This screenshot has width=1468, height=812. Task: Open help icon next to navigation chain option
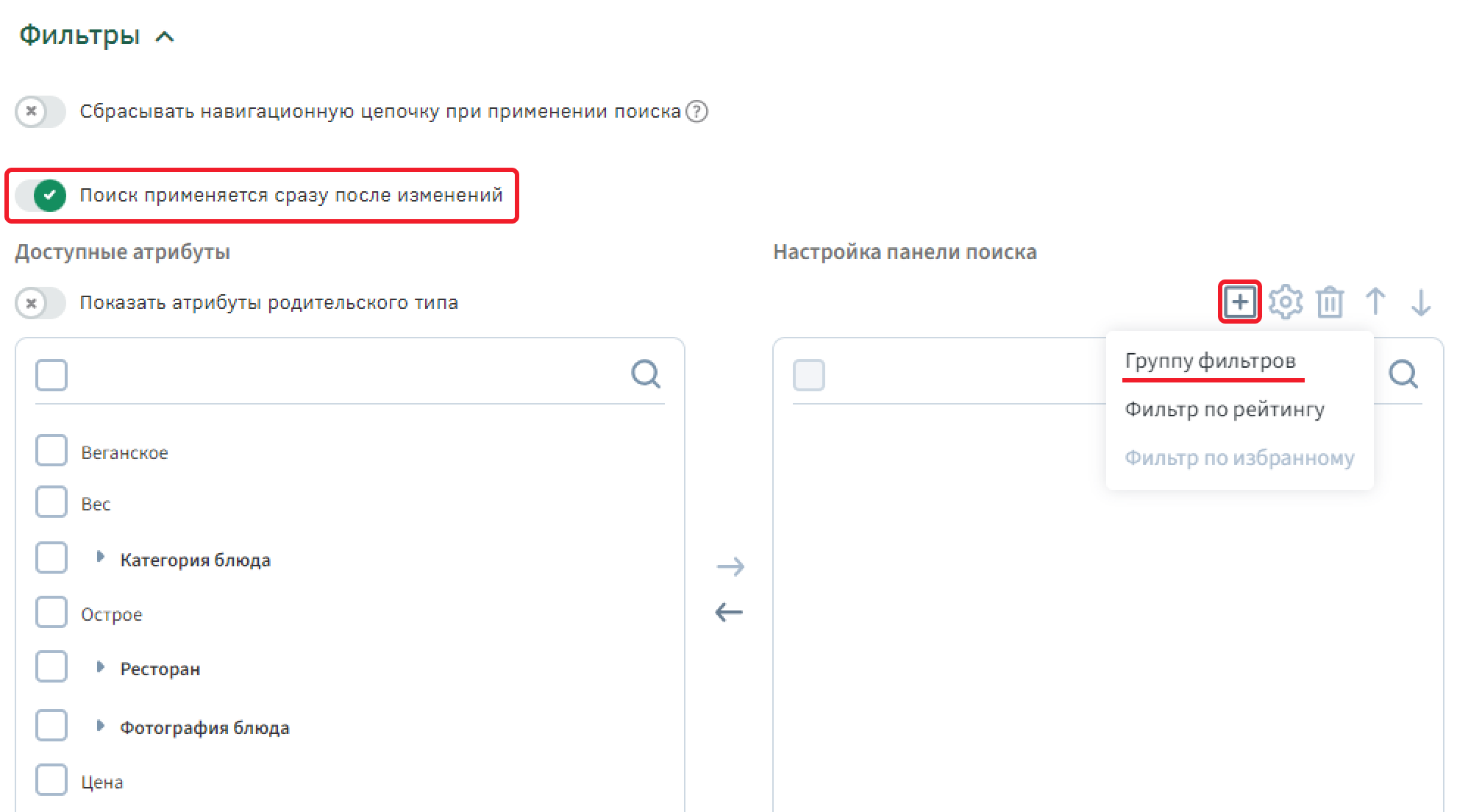pos(696,112)
